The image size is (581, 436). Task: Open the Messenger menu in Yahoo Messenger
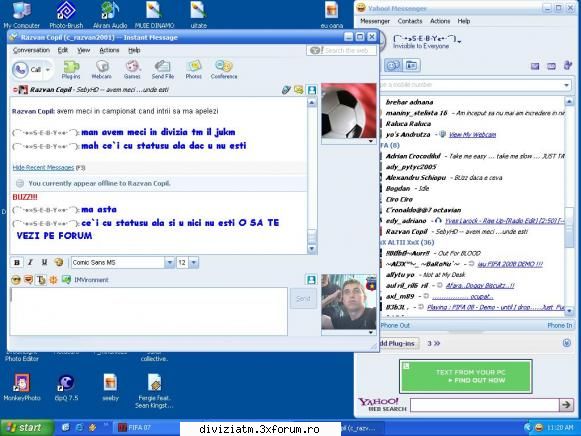(x=375, y=21)
